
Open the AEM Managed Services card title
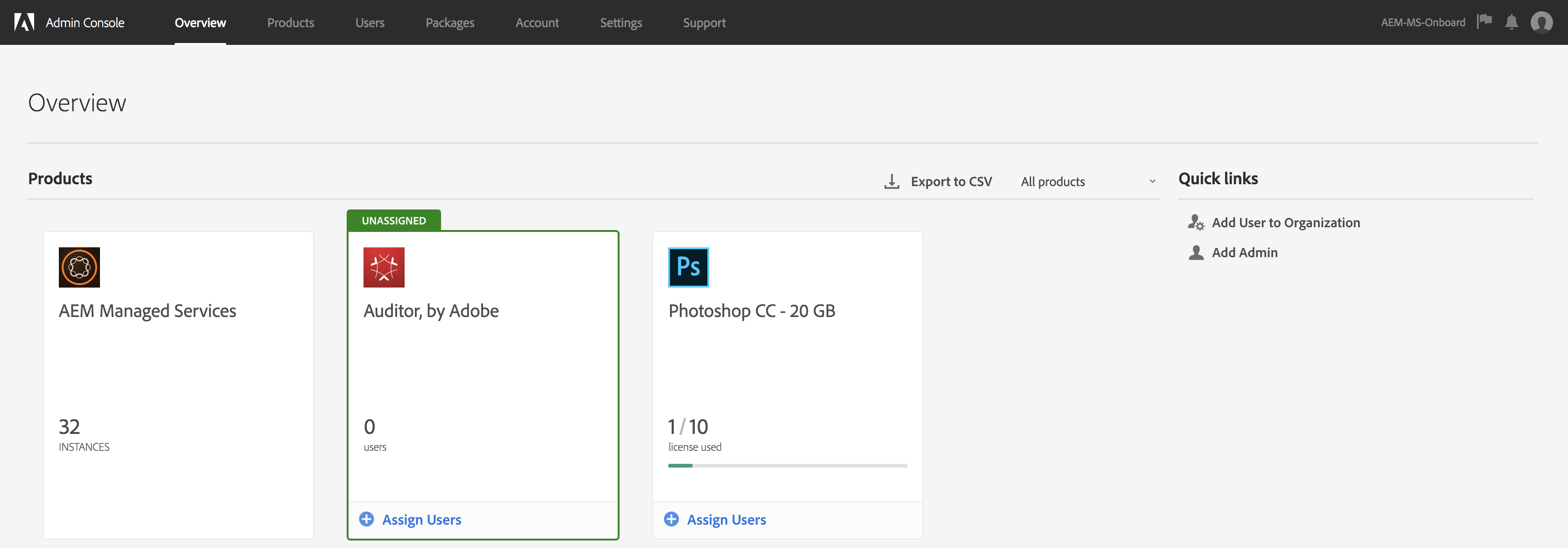pos(147,311)
